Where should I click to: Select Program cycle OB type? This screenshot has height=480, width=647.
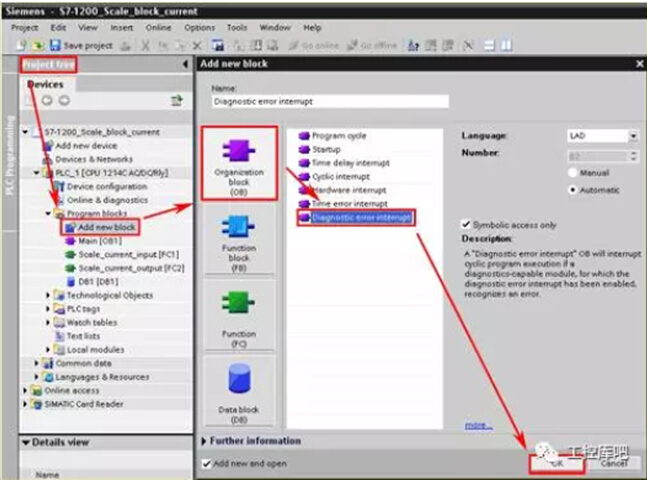point(338,135)
